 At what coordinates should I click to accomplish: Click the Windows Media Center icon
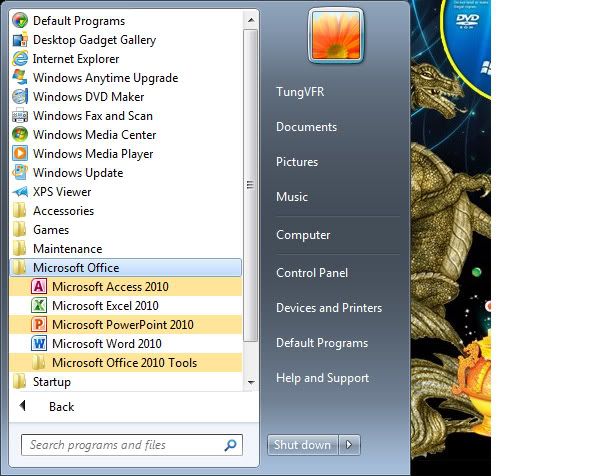(x=20, y=135)
